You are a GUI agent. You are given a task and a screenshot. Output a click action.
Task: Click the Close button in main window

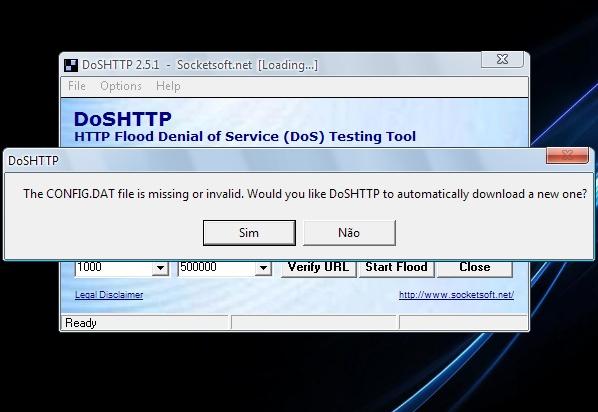coord(474,268)
